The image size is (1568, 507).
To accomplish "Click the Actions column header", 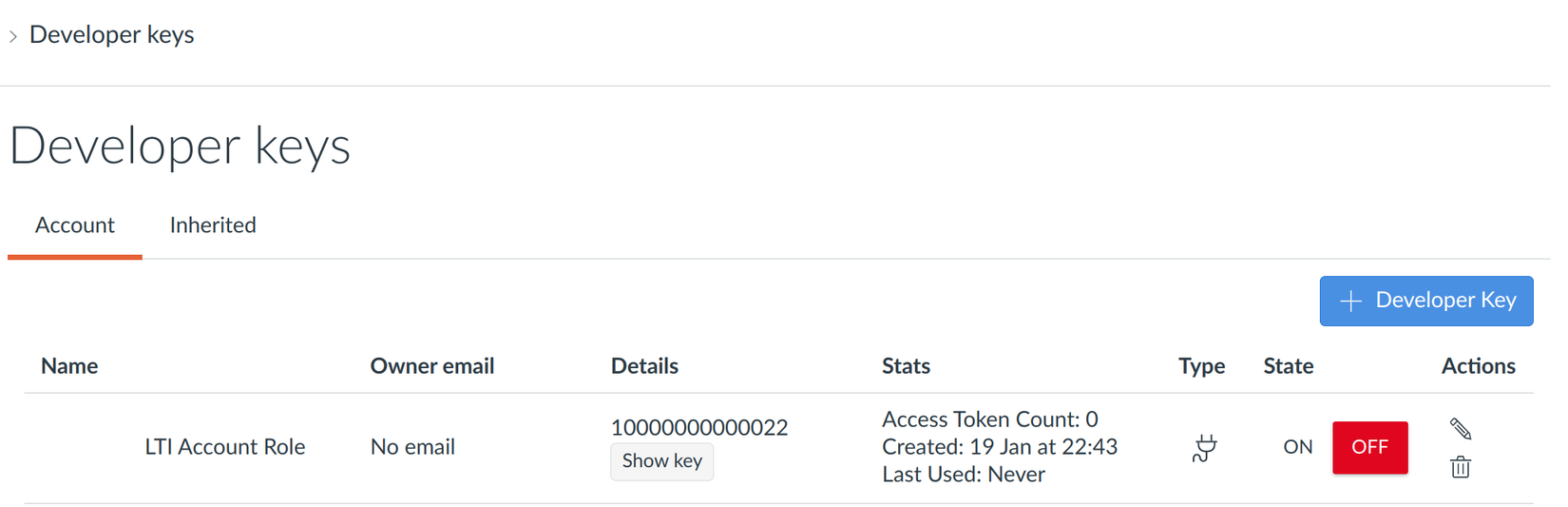I will (x=1478, y=366).
